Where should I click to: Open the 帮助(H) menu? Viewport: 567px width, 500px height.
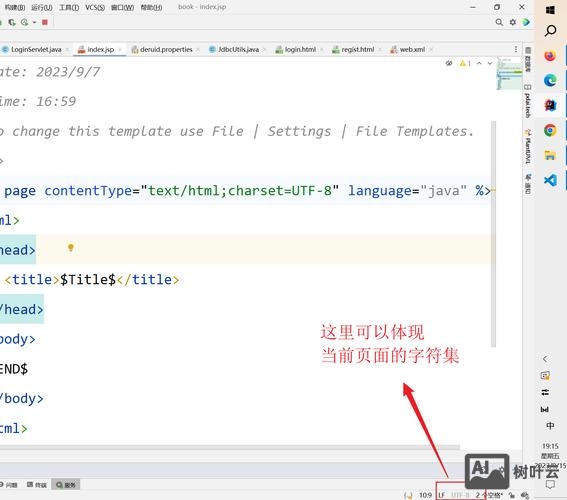tap(151, 7)
